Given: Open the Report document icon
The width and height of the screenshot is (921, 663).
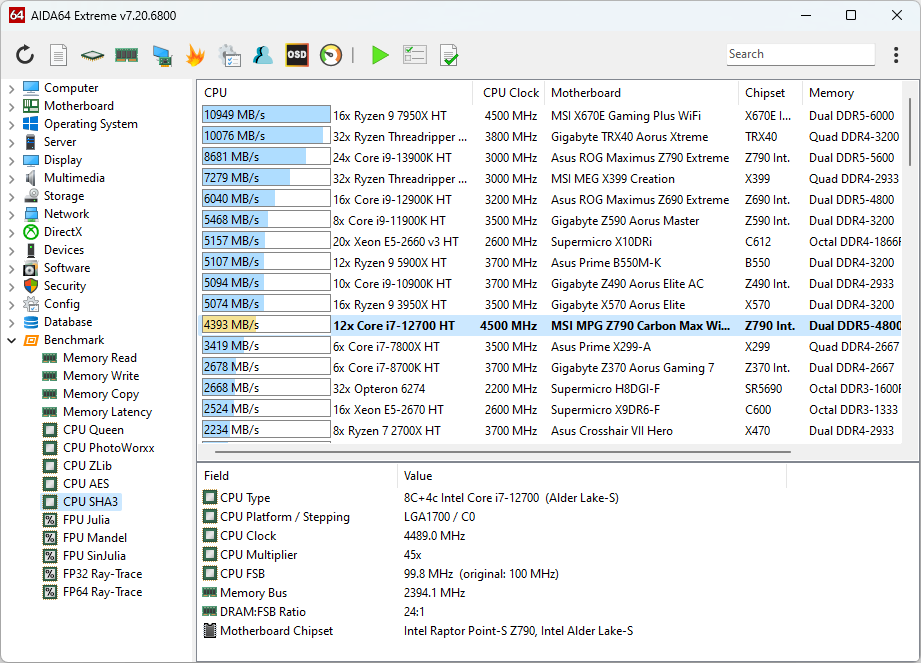Looking at the screenshot, I should (x=59, y=55).
